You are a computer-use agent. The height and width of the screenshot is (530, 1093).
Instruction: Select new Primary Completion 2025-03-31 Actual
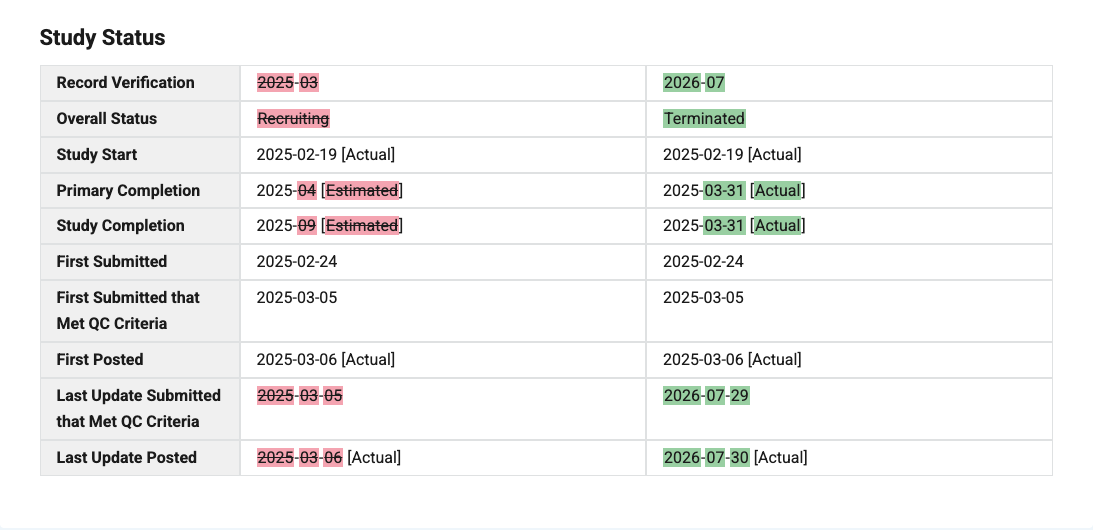734,190
